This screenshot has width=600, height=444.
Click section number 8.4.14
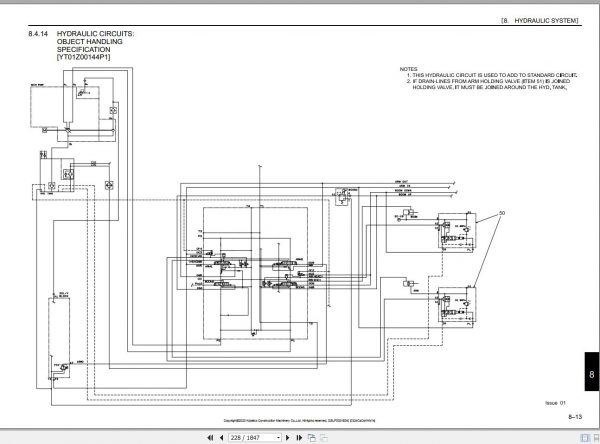click(38, 34)
